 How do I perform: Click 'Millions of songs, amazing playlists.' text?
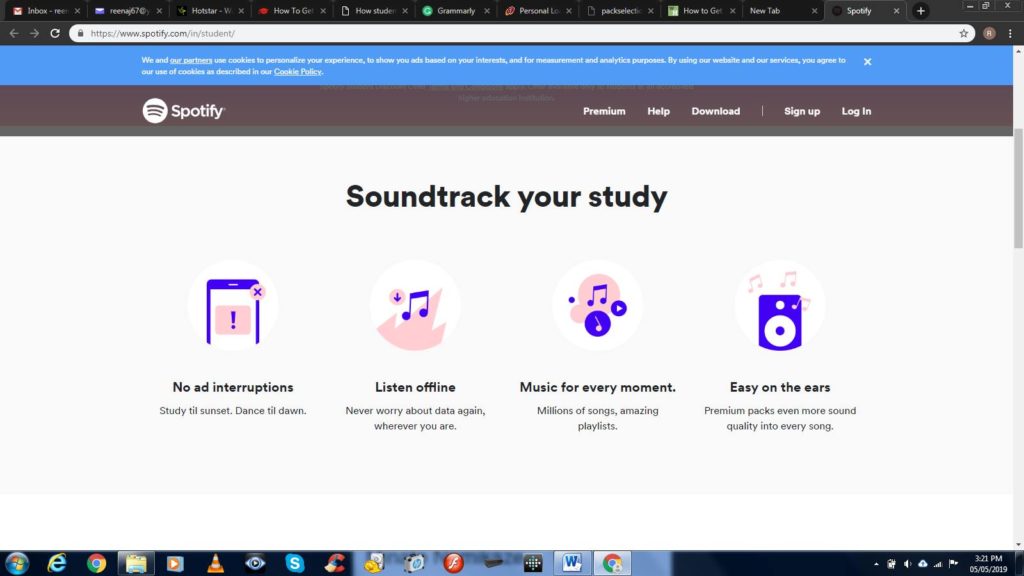(x=598, y=418)
